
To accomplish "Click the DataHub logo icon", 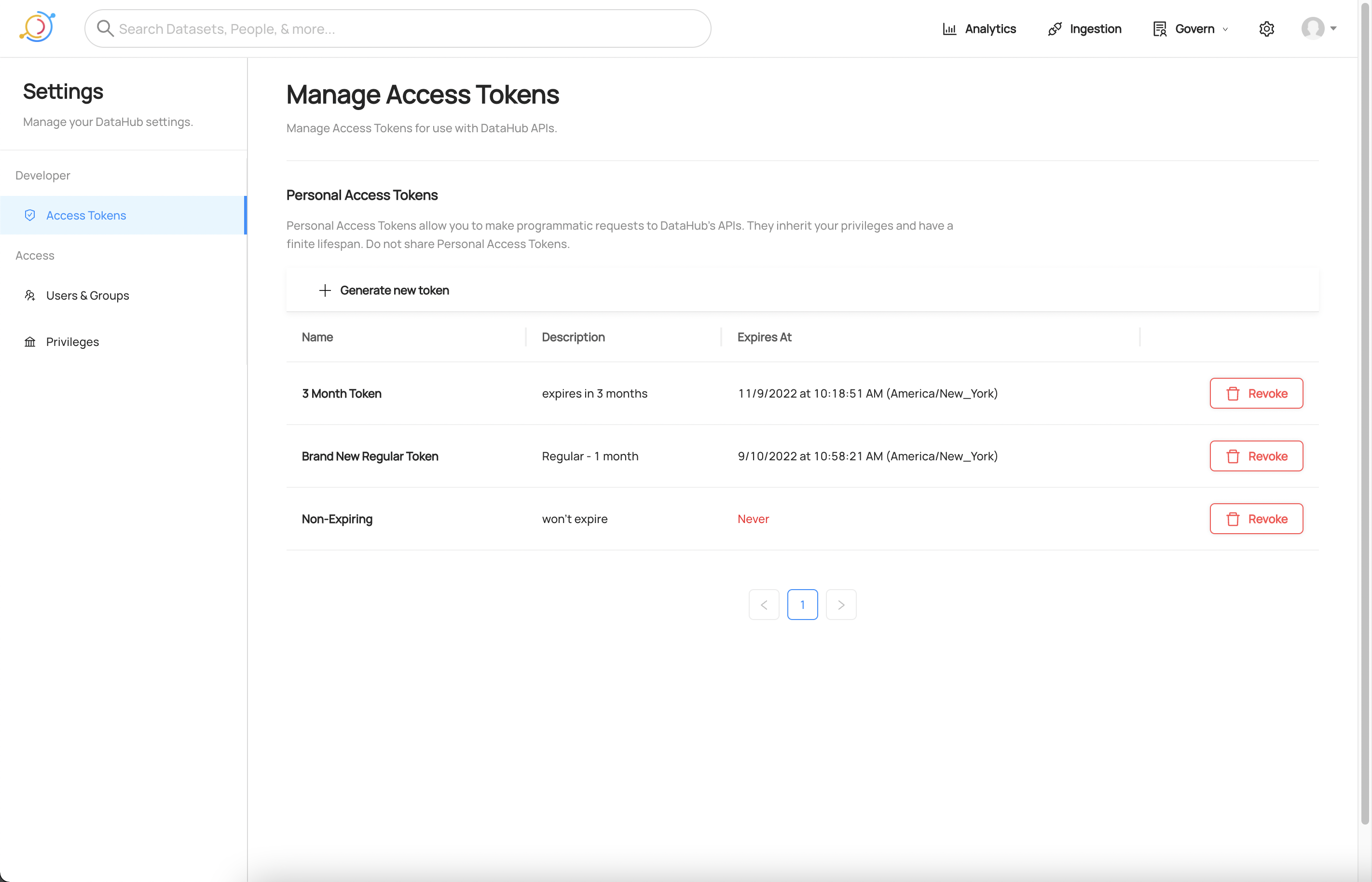I will [x=37, y=27].
